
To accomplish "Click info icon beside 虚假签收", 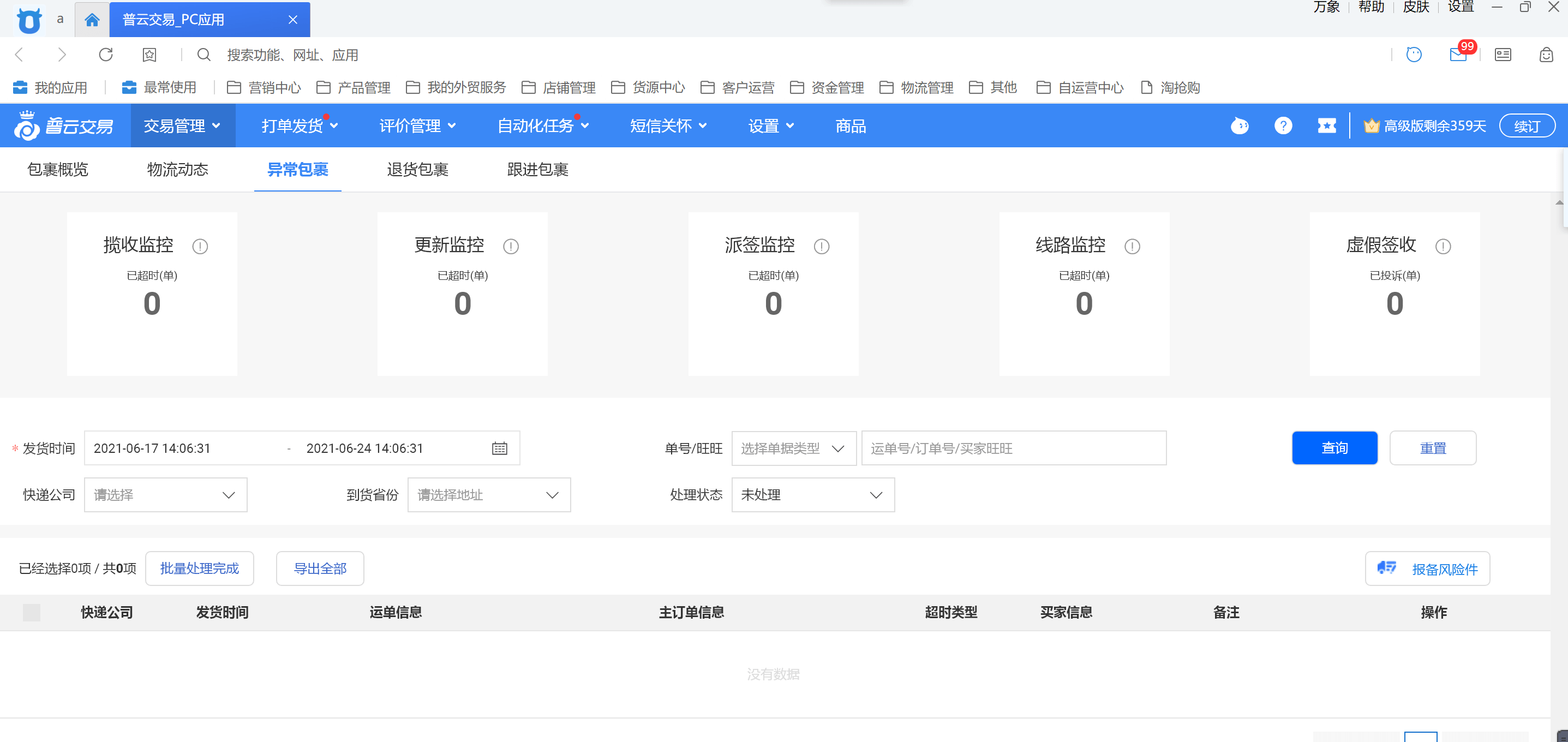I will pyautogui.click(x=1443, y=247).
